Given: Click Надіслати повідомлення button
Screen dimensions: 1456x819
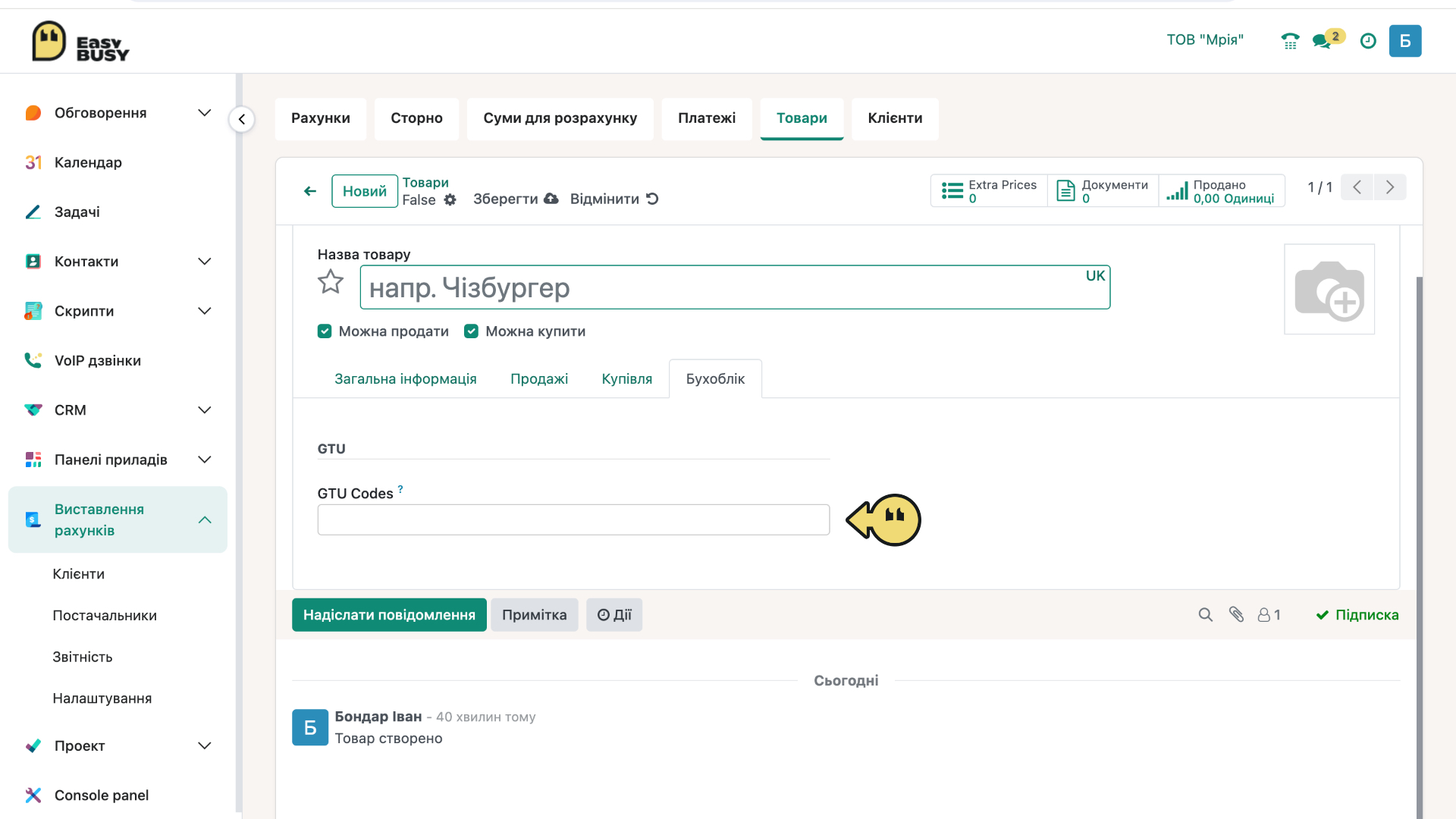Looking at the screenshot, I should pyautogui.click(x=389, y=615).
